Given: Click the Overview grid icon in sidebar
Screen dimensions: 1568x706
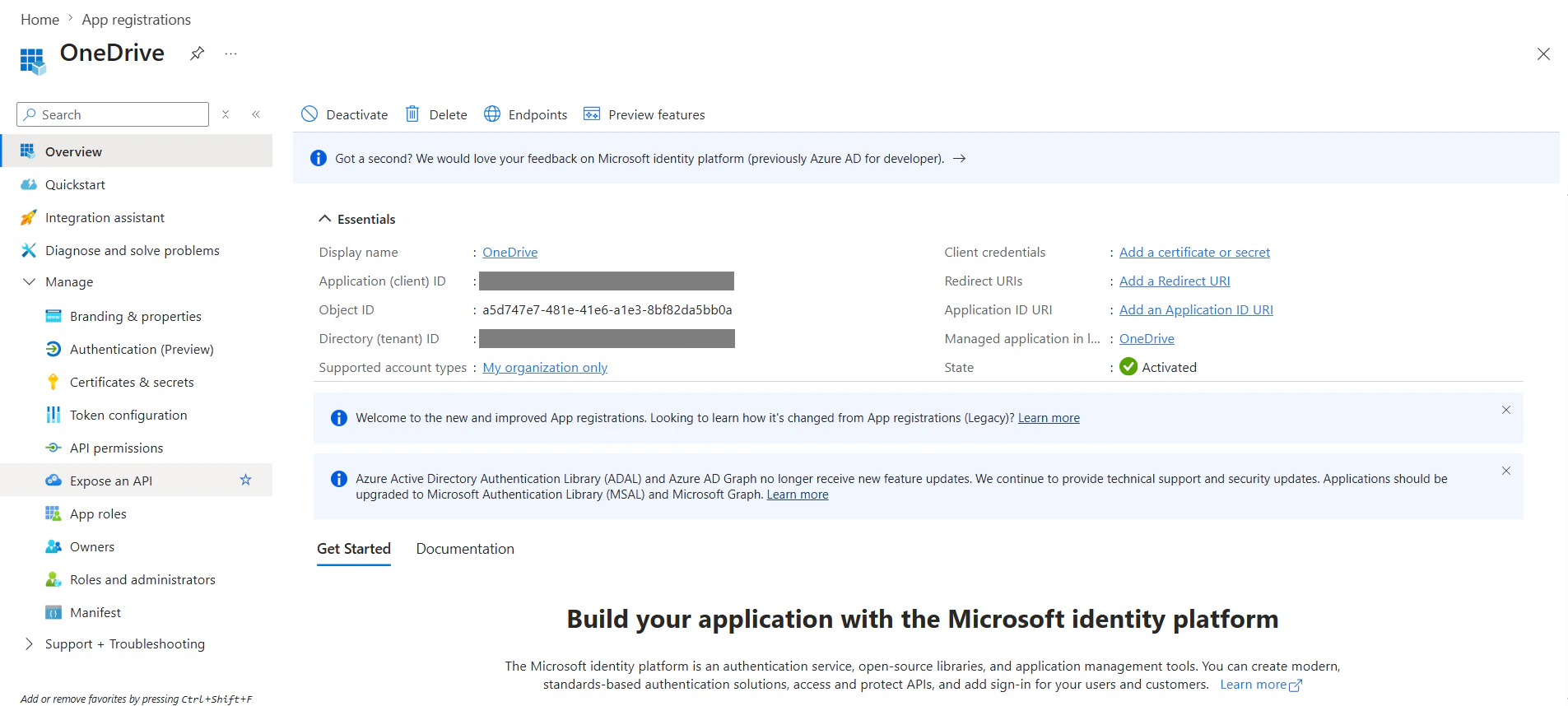Looking at the screenshot, I should (28, 151).
